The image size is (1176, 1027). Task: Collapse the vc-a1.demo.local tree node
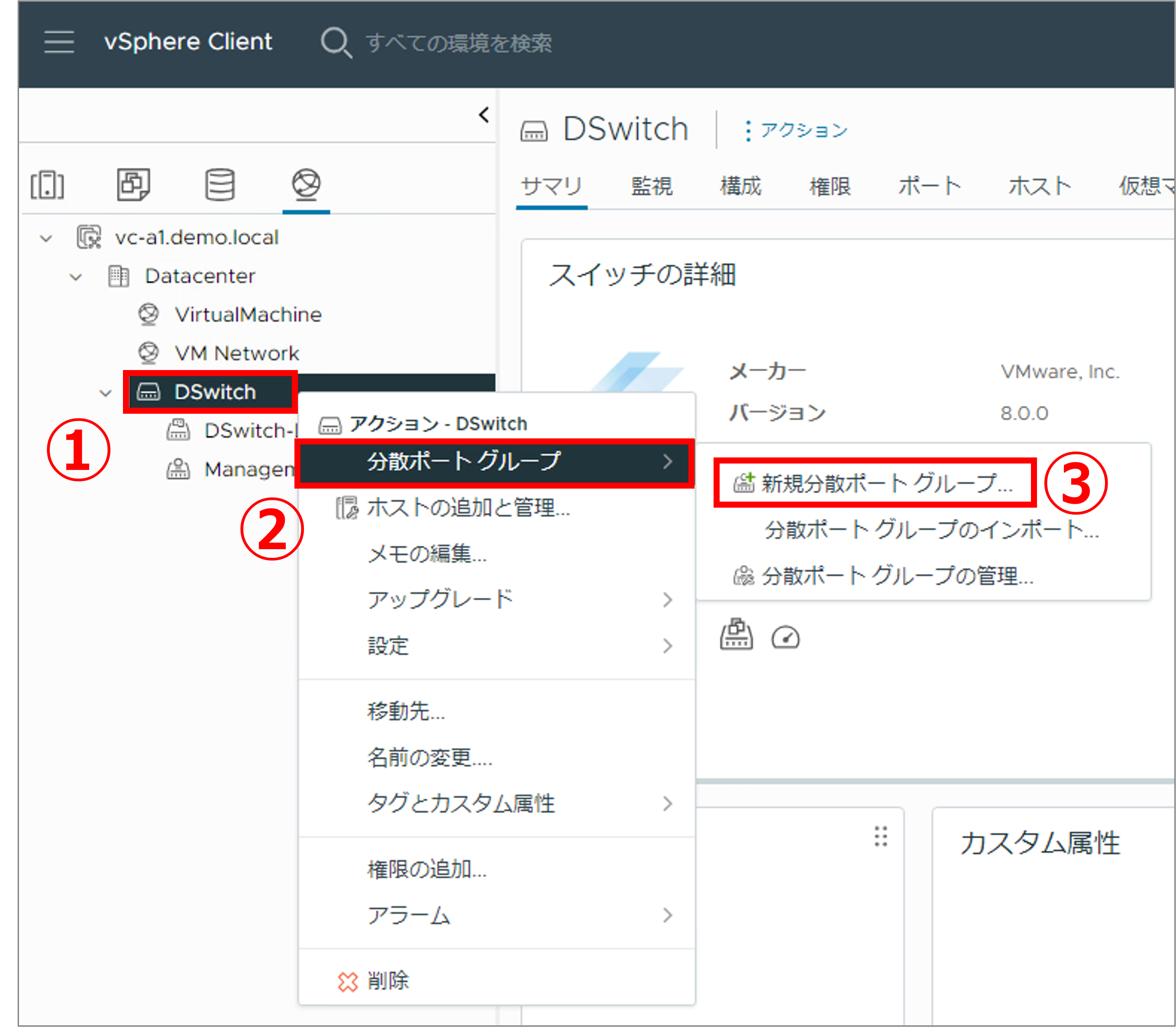(46, 238)
